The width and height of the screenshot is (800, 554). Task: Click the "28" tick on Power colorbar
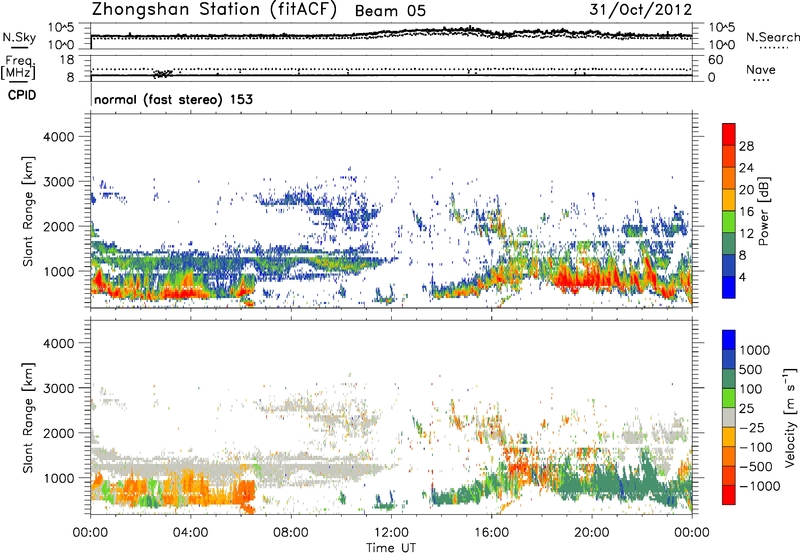tap(746, 146)
